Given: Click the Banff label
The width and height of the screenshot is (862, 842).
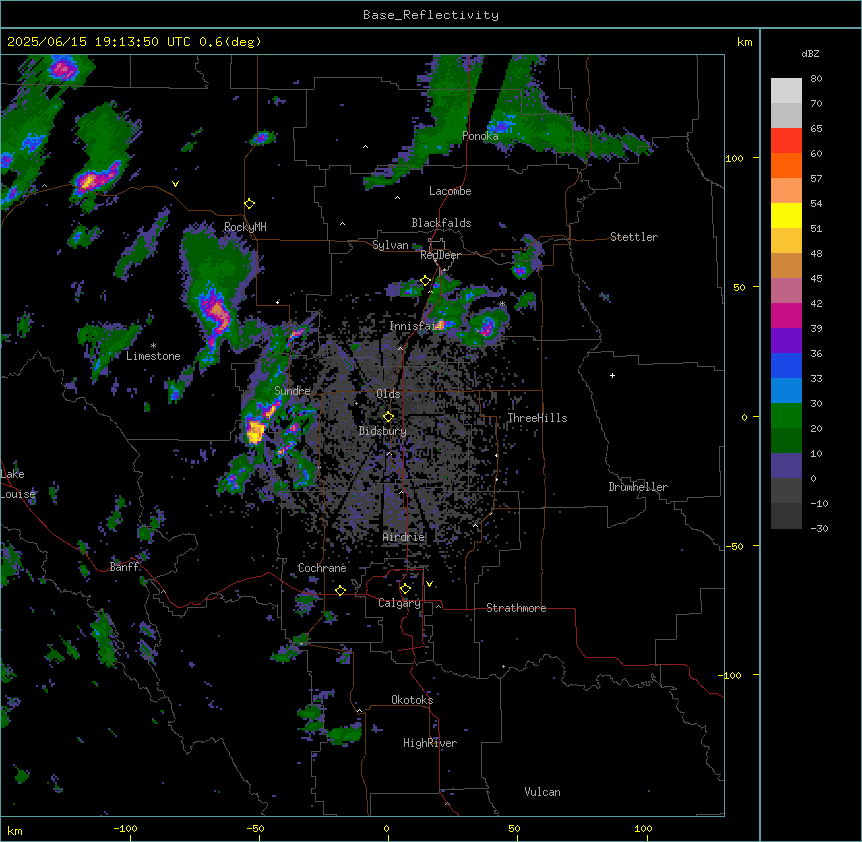Looking at the screenshot, I should tap(124, 567).
